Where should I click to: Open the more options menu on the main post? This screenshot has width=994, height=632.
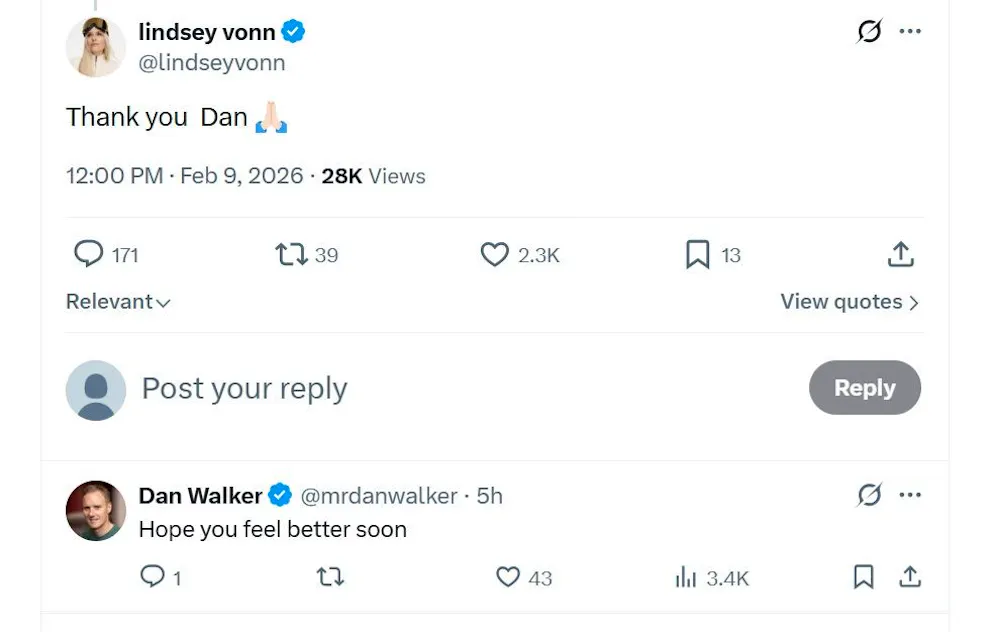(910, 31)
